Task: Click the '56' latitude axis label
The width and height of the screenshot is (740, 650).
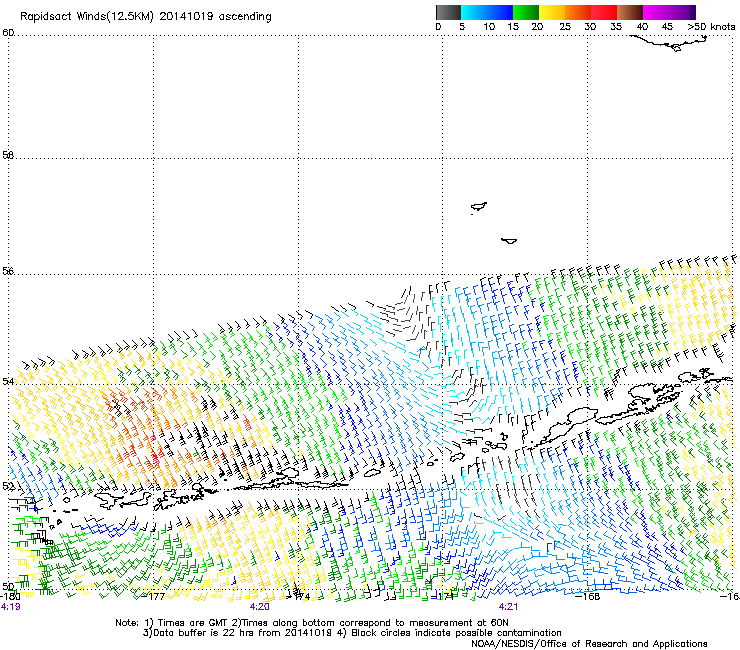Action: point(8,271)
